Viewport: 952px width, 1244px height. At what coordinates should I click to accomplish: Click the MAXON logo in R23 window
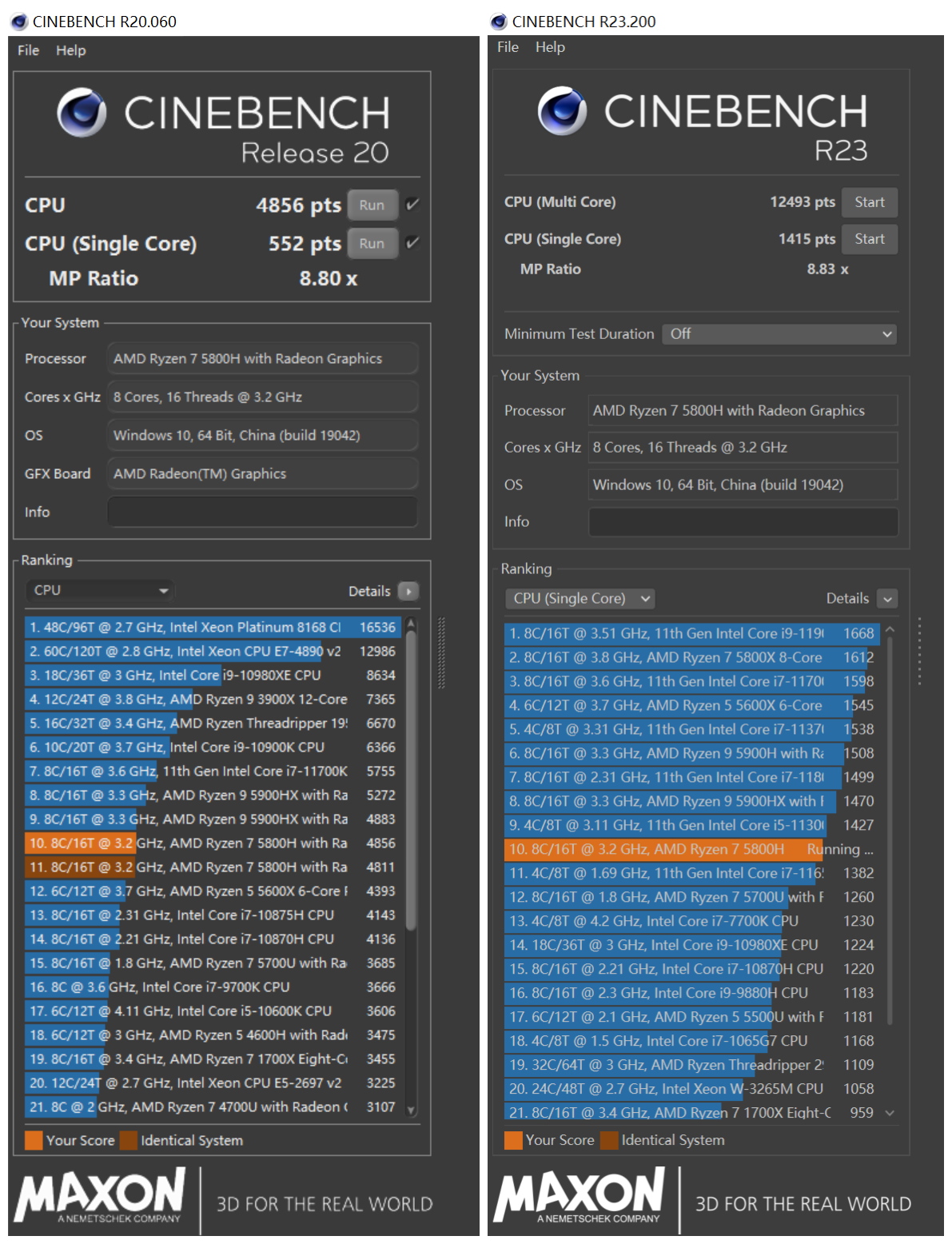(580, 1195)
